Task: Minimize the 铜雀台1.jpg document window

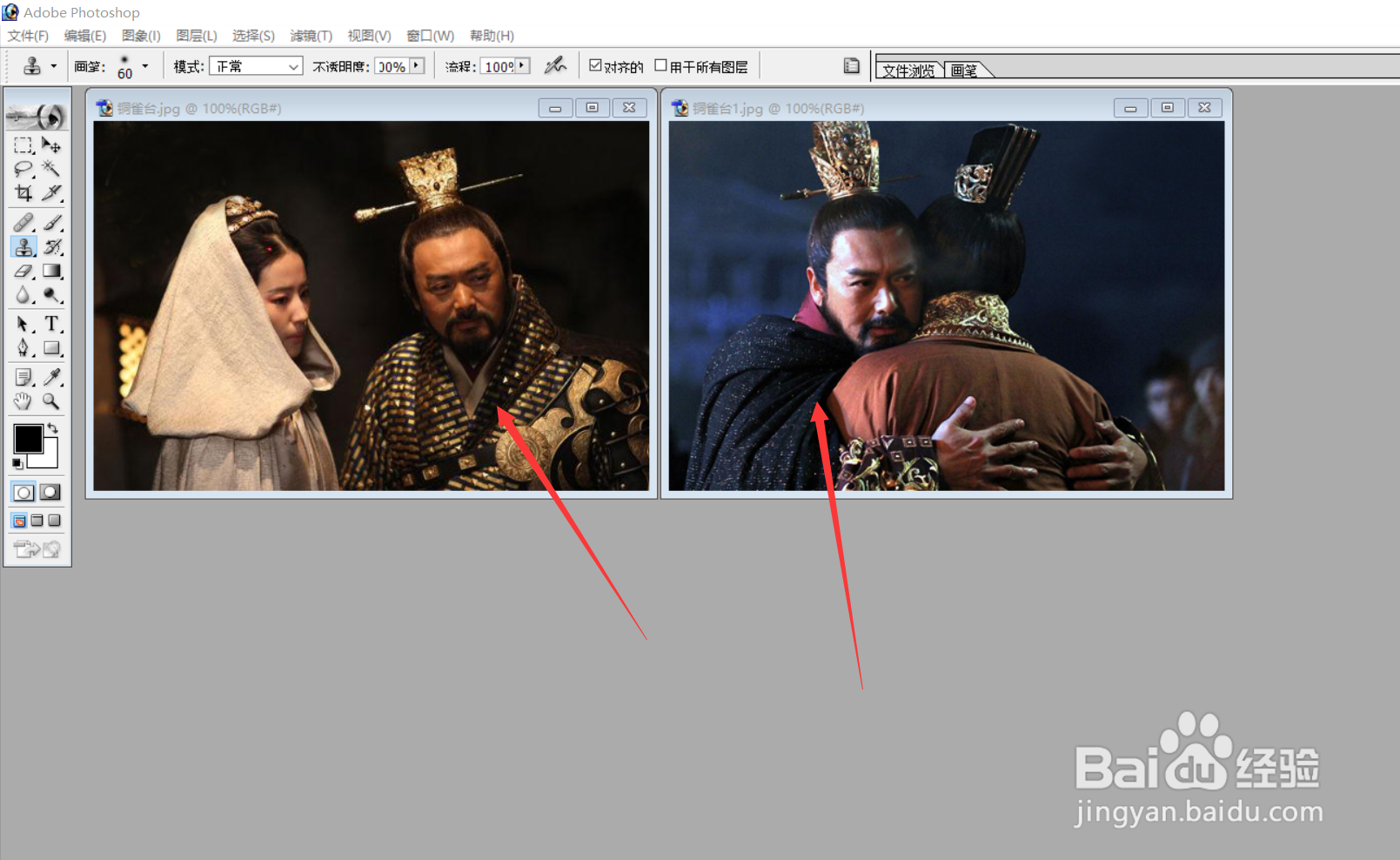Action: click(1130, 108)
